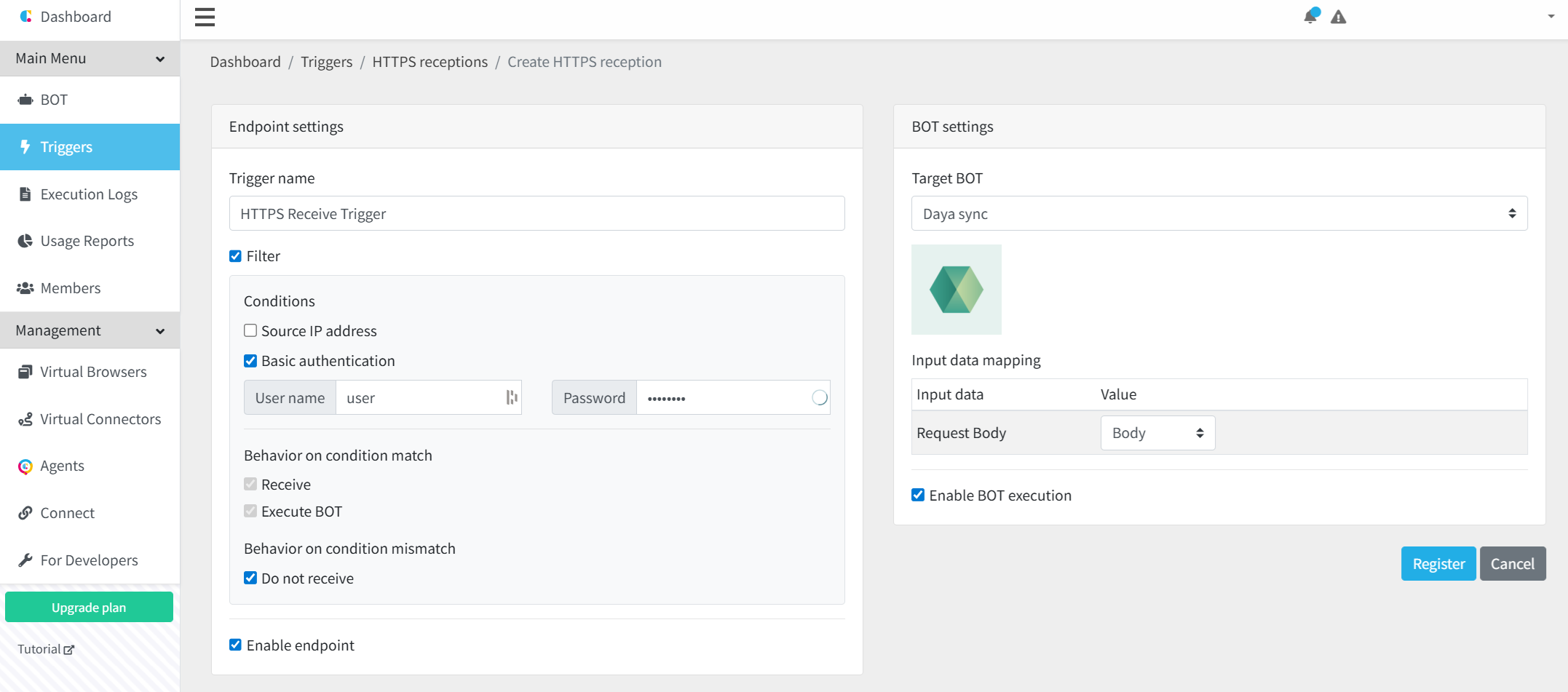Click the password manager icon in User name field
Viewport: 1568px width, 692px height.
pos(512,397)
